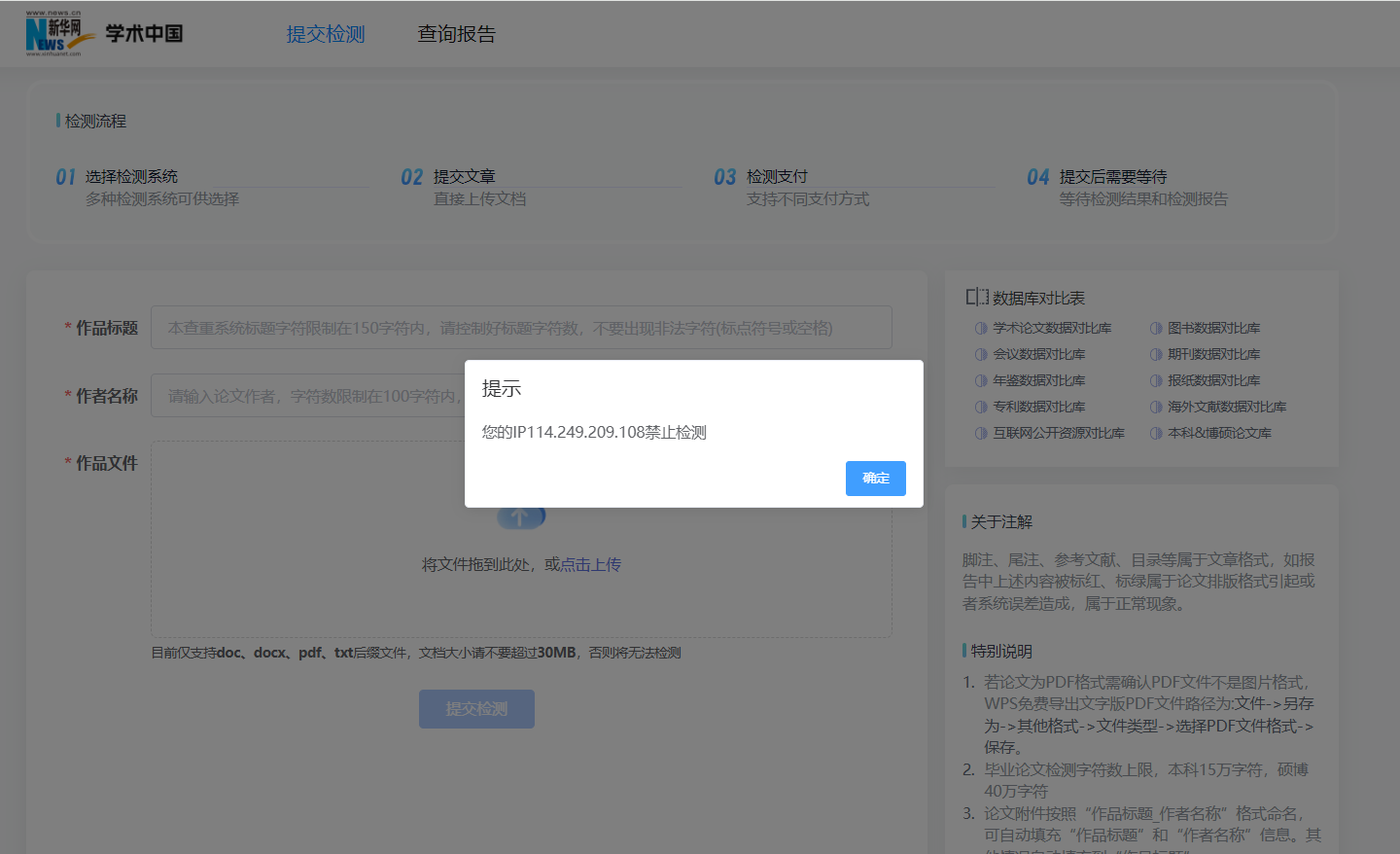Image resolution: width=1400 pixels, height=854 pixels.
Task: Click icon beside 期刊数据对比库
Action: [x=1156, y=355]
